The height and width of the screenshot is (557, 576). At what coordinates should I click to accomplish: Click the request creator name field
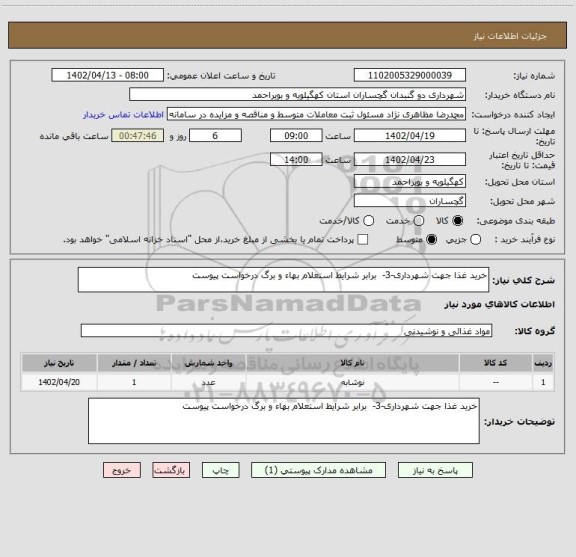tap(316, 114)
